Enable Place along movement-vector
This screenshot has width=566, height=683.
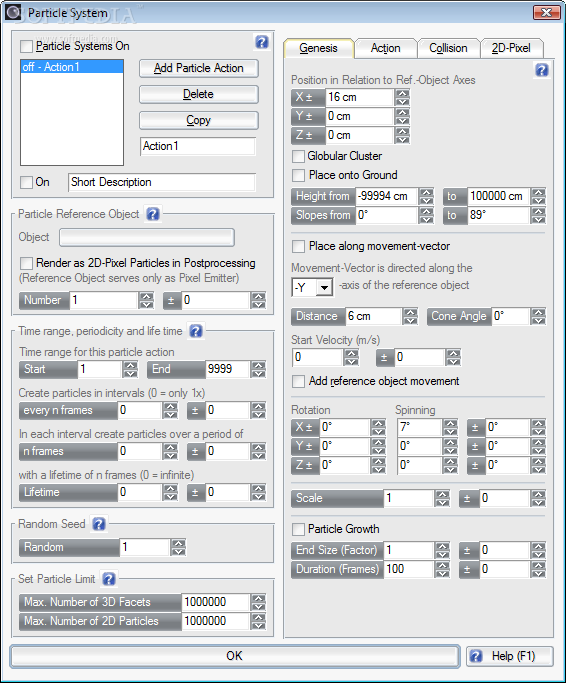pos(298,247)
